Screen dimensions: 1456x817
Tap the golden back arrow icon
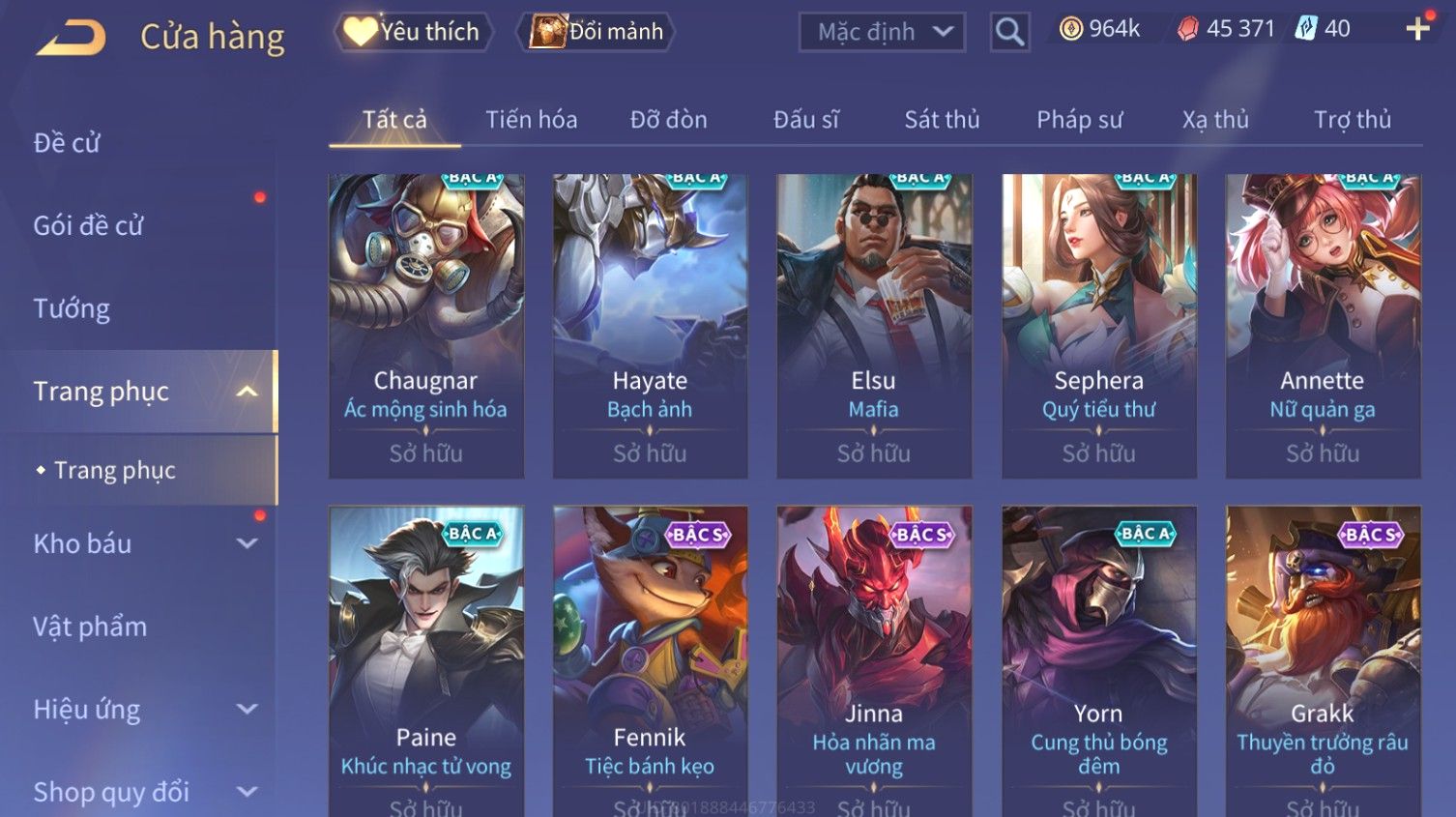pos(71,39)
